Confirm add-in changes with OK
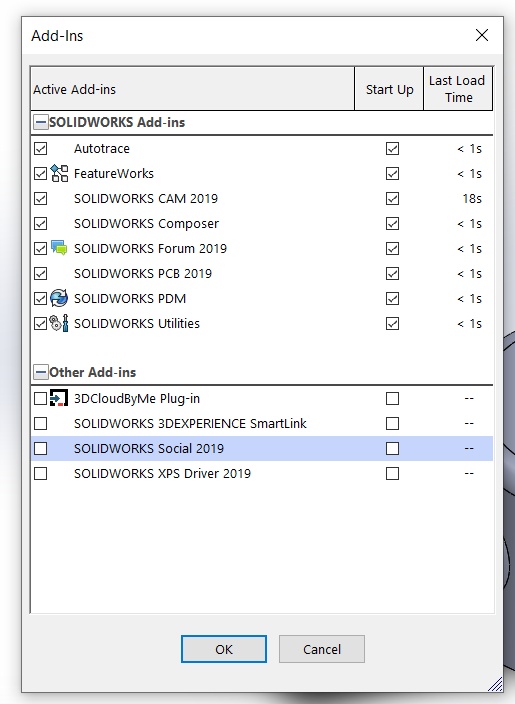 224,649
